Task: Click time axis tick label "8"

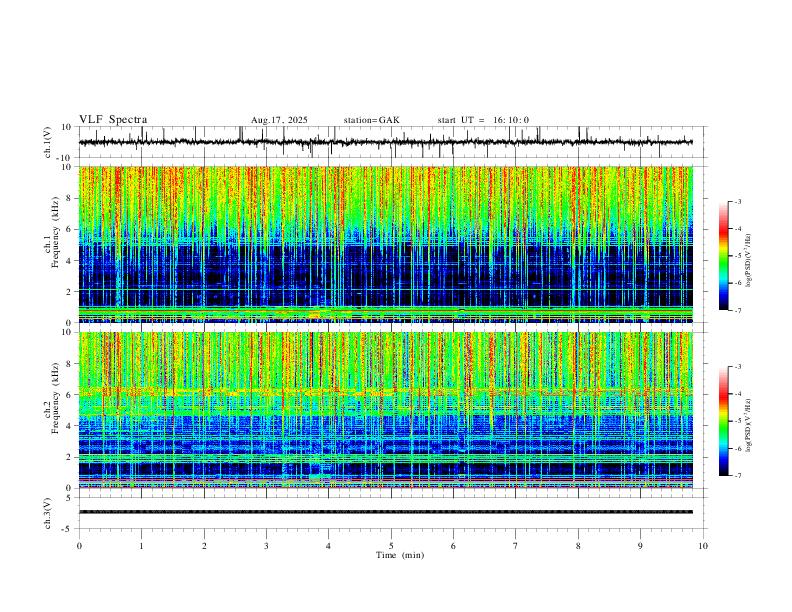Action: pos(578,546)
